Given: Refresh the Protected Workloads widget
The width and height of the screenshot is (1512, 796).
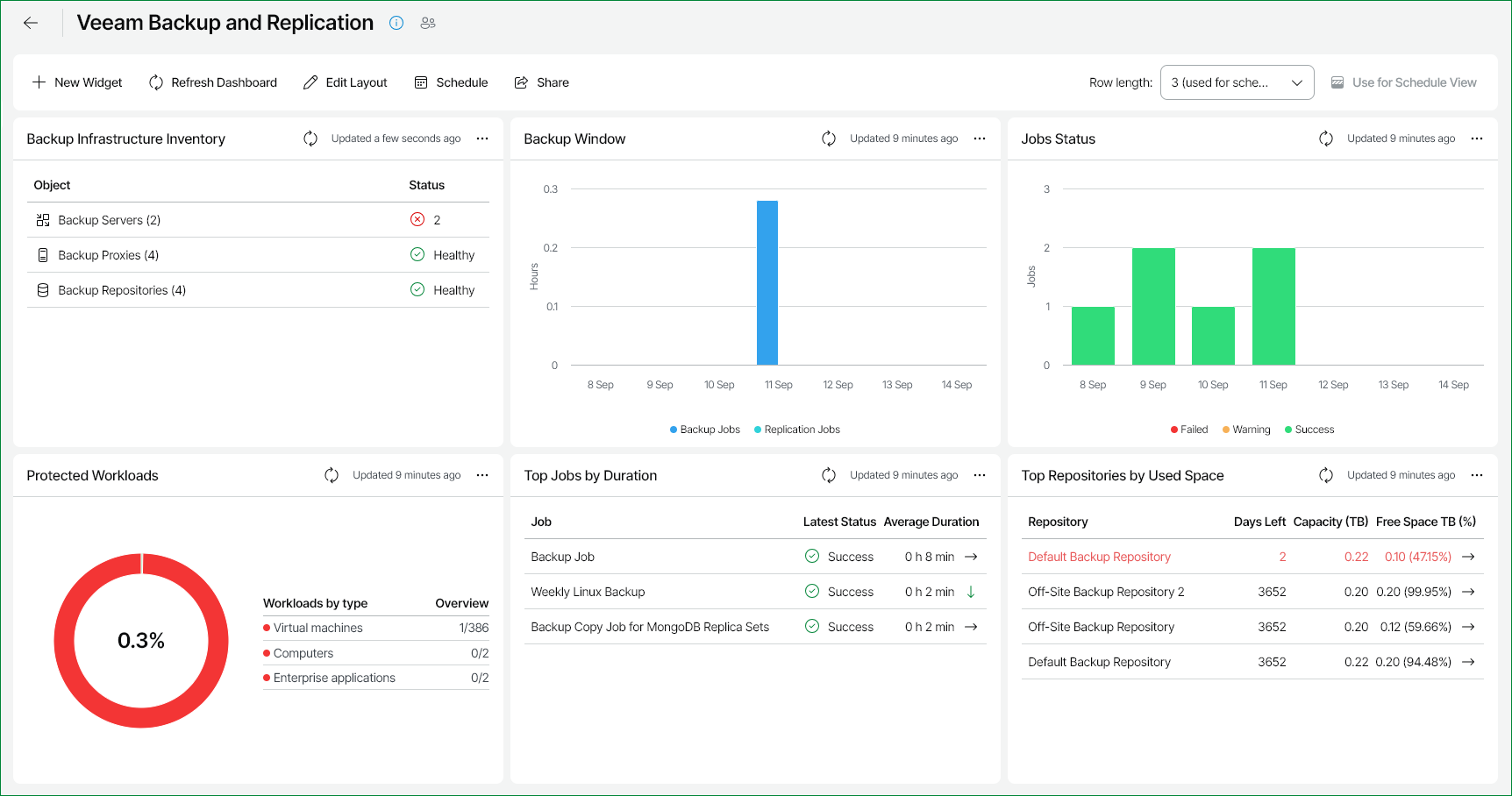Looking at the screenshot, I should [x=332, y=475].
